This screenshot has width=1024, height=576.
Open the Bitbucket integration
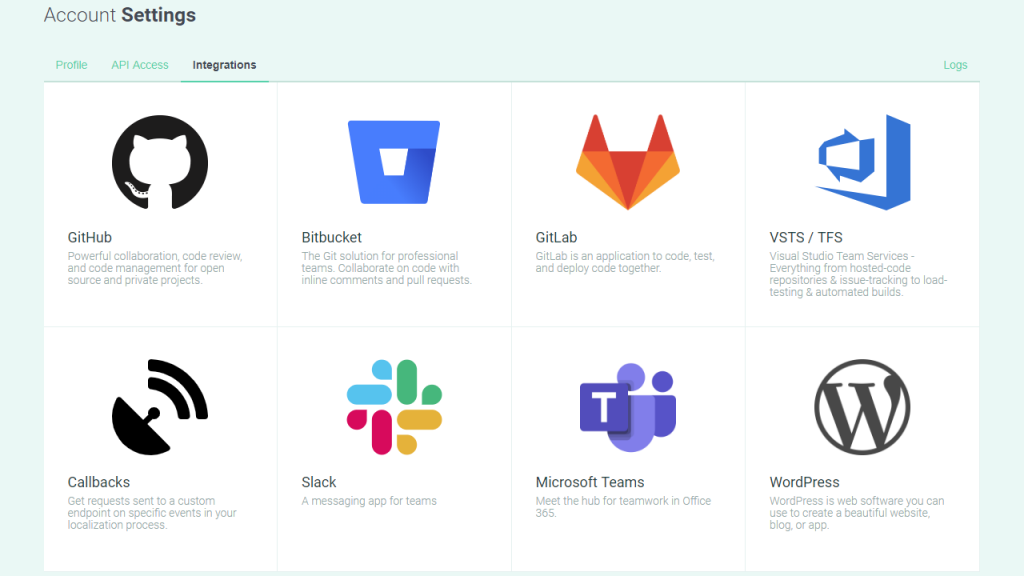tap(330, 237)
